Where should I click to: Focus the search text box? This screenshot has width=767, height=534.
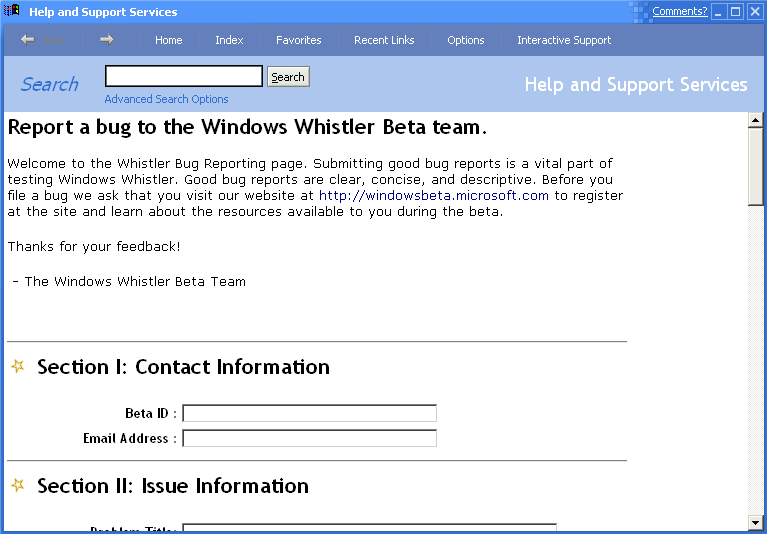click(184, 76)
